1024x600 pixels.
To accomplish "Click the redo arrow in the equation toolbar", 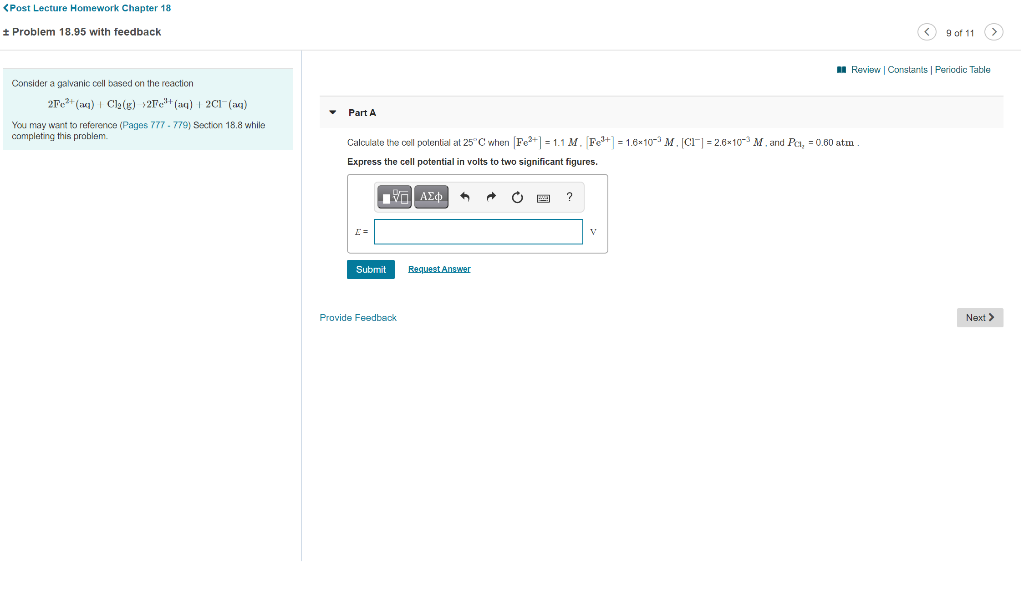I will point(490,197).
